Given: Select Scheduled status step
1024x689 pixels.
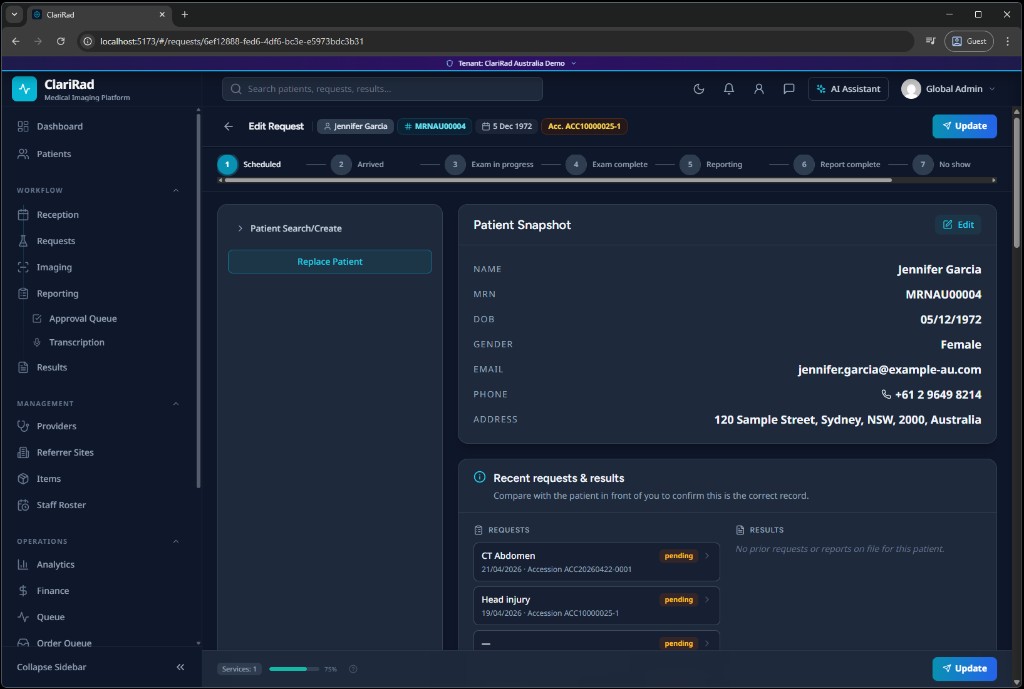Looking at the screenshot, I should click(249, 165).
